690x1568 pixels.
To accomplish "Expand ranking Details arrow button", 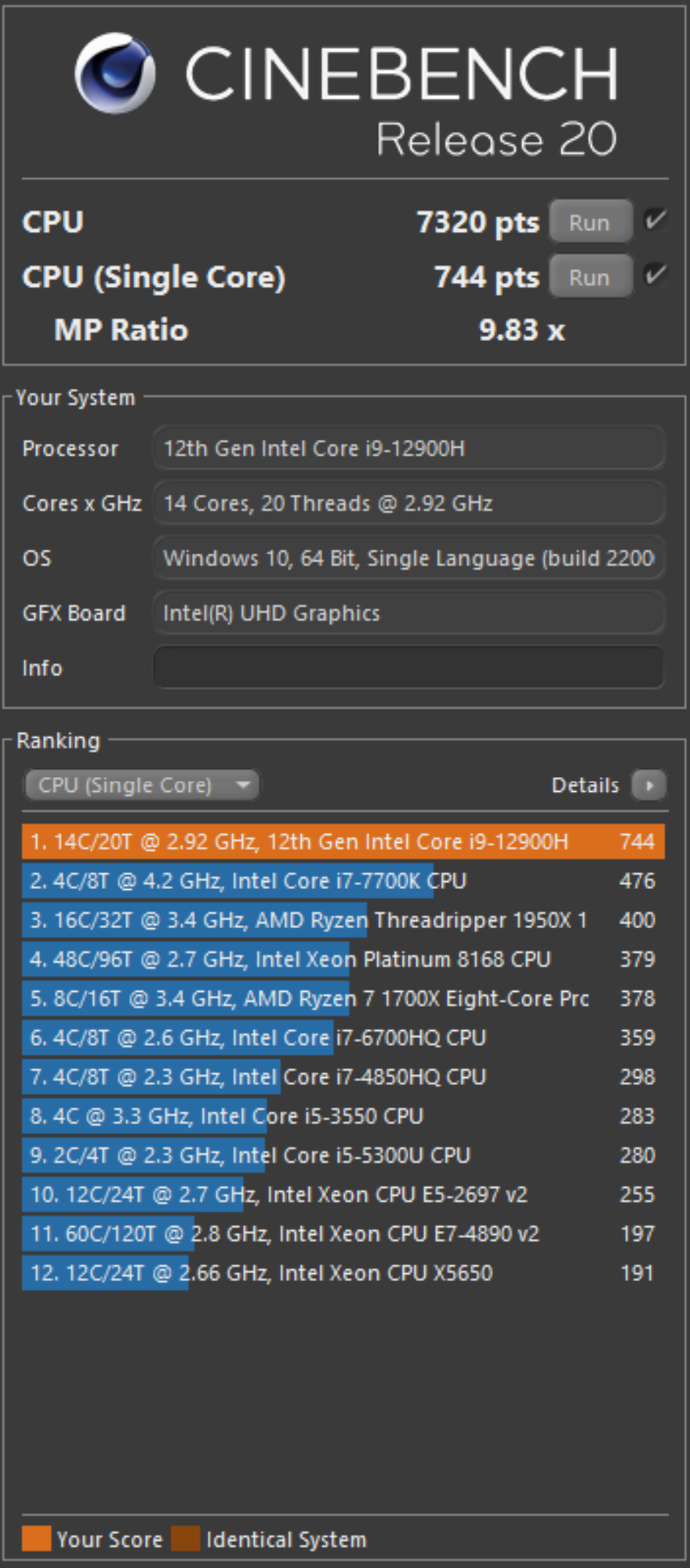I will pyautogui.click(x=649, y=785).
